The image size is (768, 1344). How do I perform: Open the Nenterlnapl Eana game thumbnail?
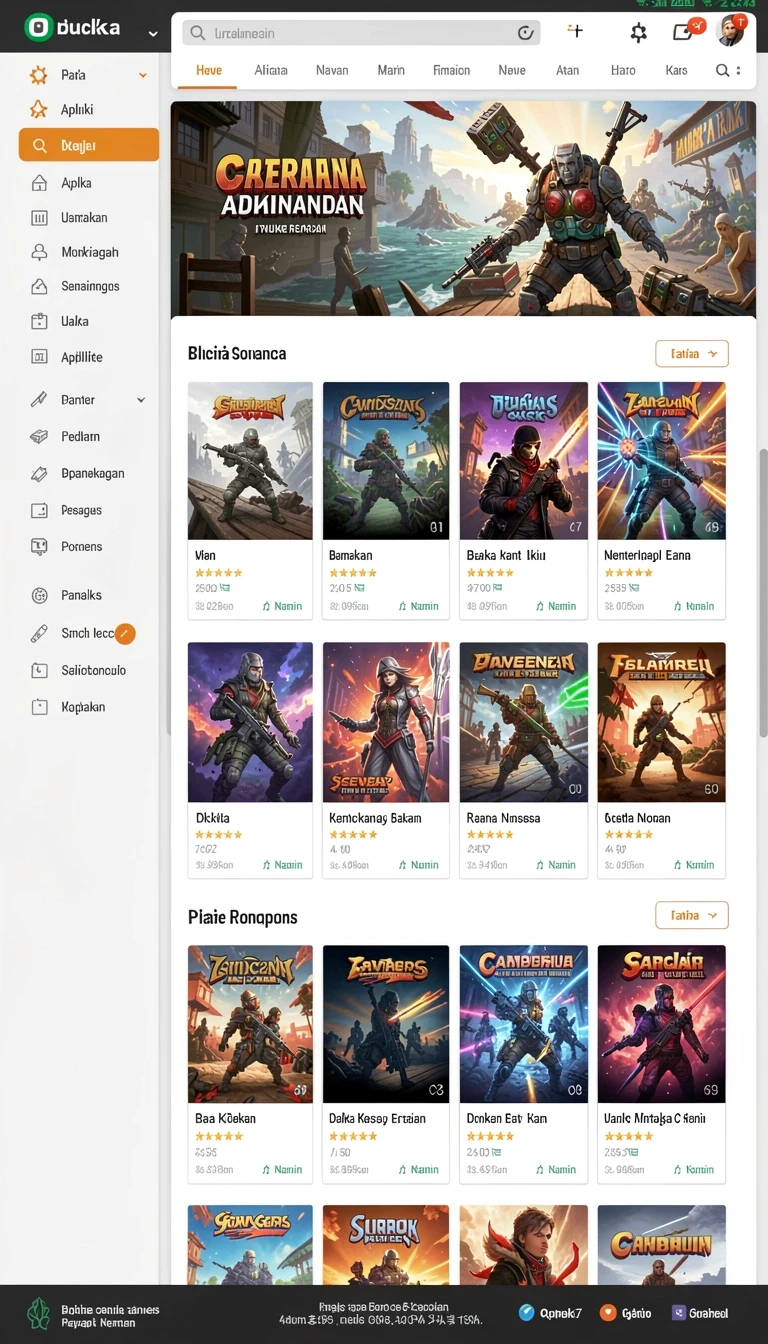661,461
